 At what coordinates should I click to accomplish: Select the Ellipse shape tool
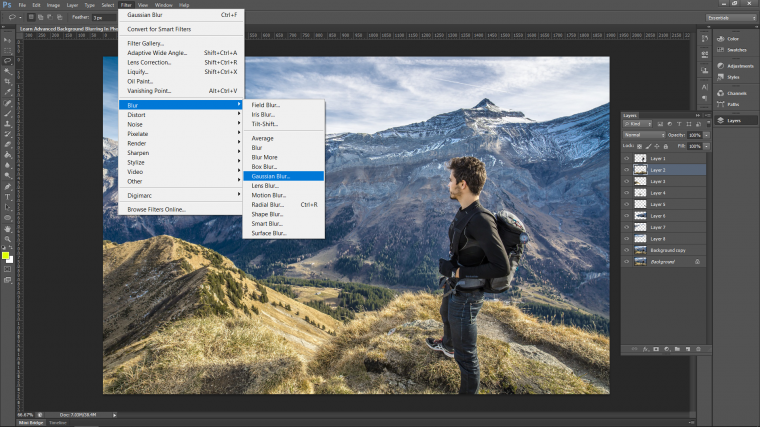click(7, 218)
